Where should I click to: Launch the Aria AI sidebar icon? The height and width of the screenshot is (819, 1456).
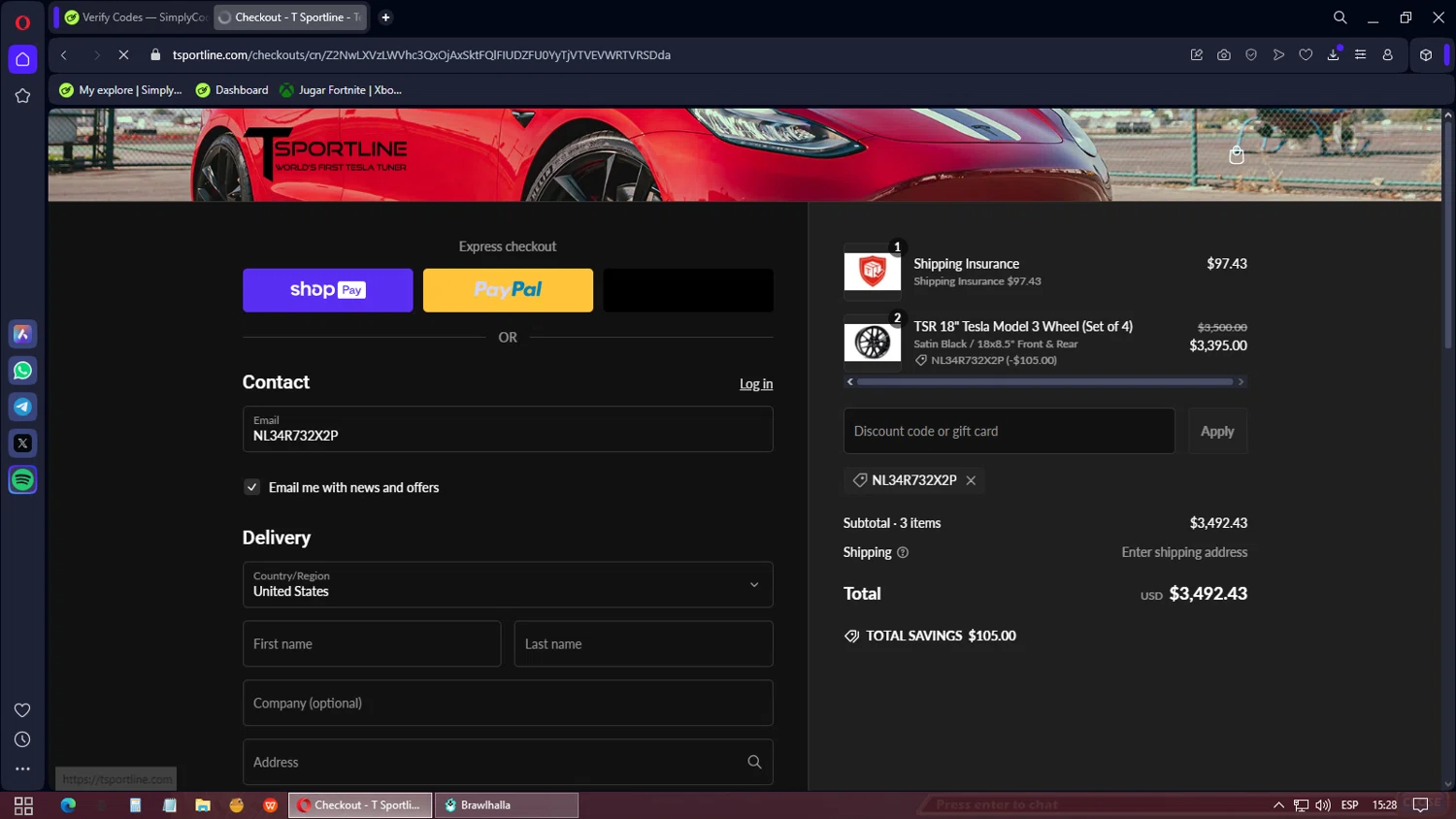coord(22,334)
